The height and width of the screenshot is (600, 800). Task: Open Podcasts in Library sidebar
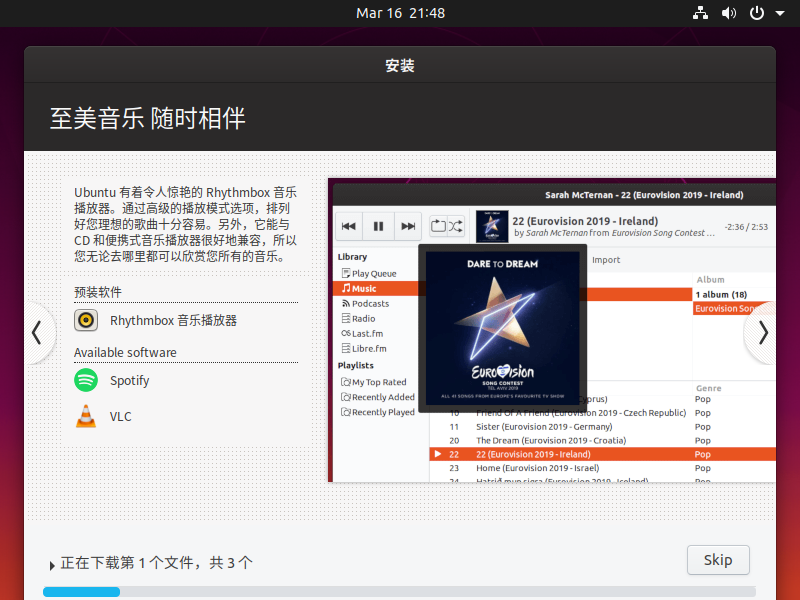coord(370,304)
